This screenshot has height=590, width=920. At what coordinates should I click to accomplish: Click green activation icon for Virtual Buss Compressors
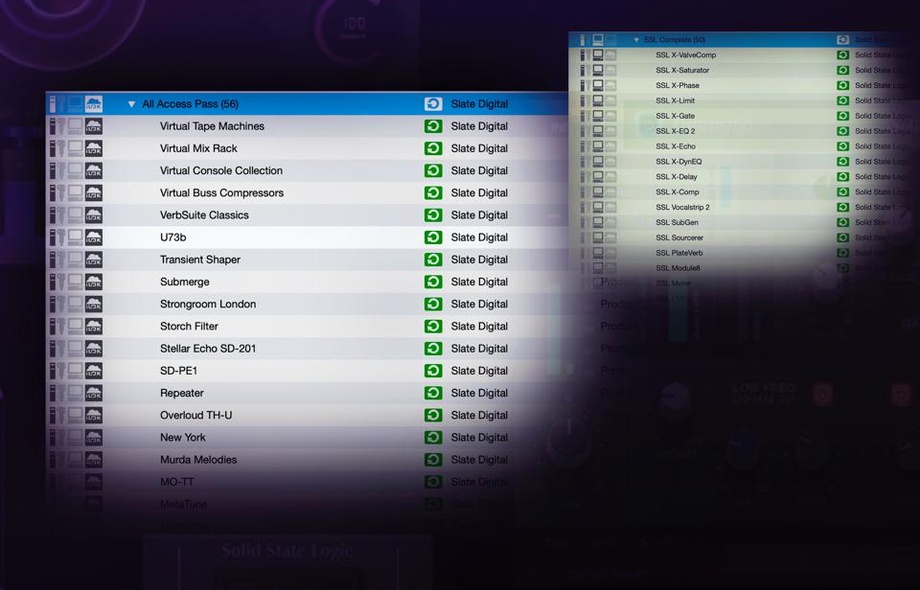coord(433,193)
